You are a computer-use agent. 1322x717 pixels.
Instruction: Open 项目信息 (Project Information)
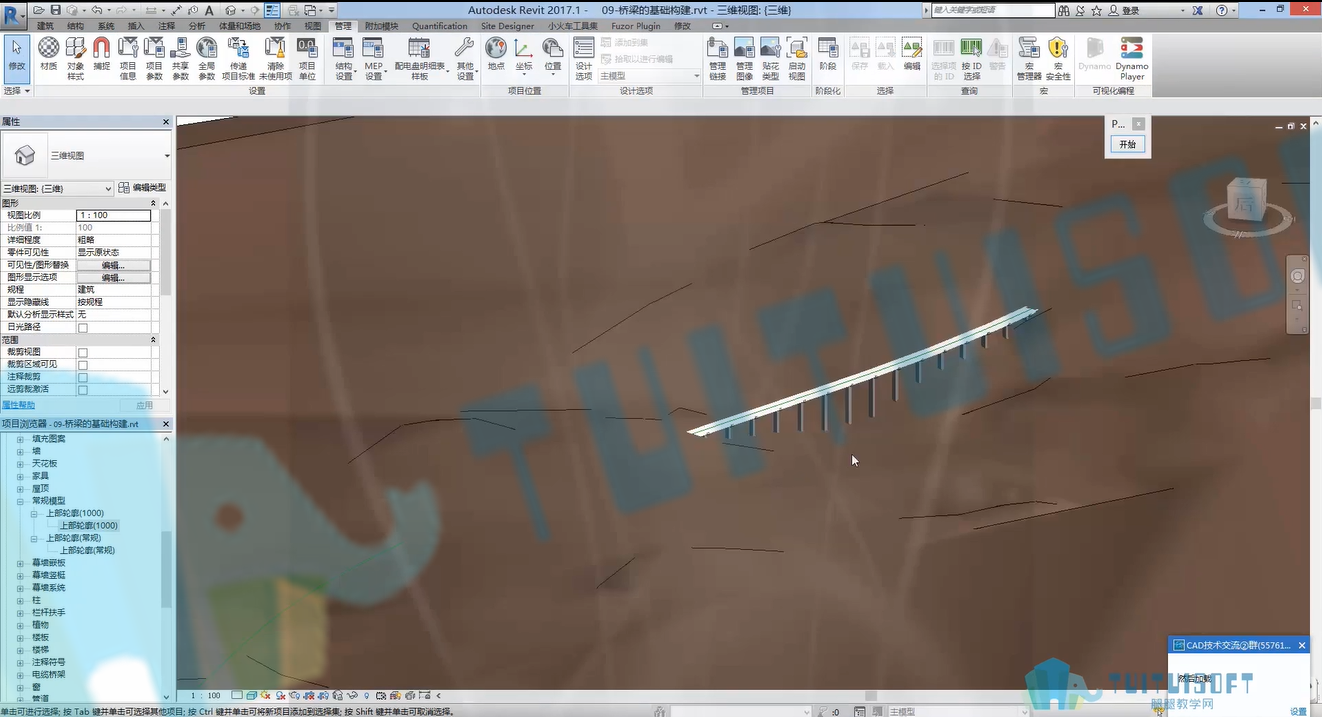(128, 58)
